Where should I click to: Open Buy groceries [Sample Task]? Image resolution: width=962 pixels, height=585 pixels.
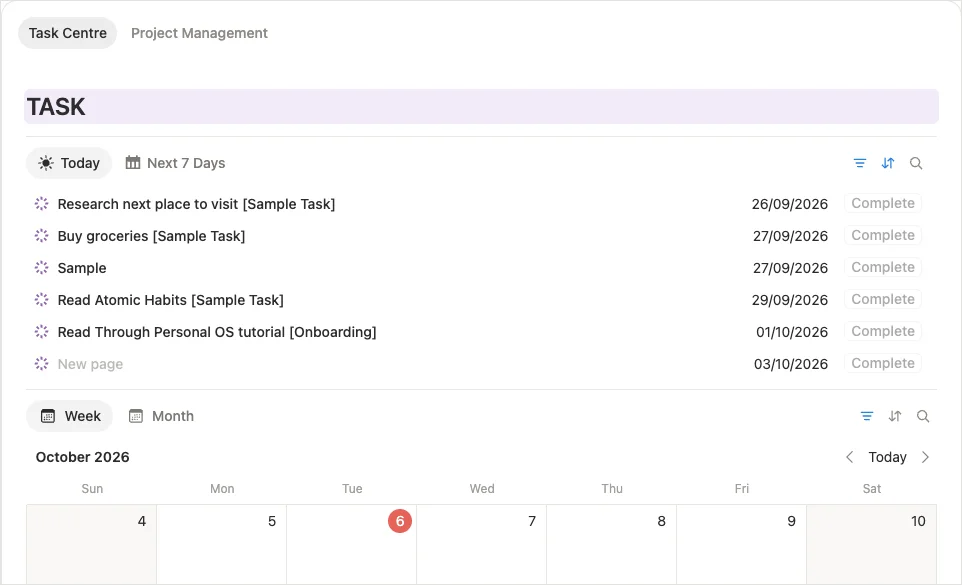point(152,236)
